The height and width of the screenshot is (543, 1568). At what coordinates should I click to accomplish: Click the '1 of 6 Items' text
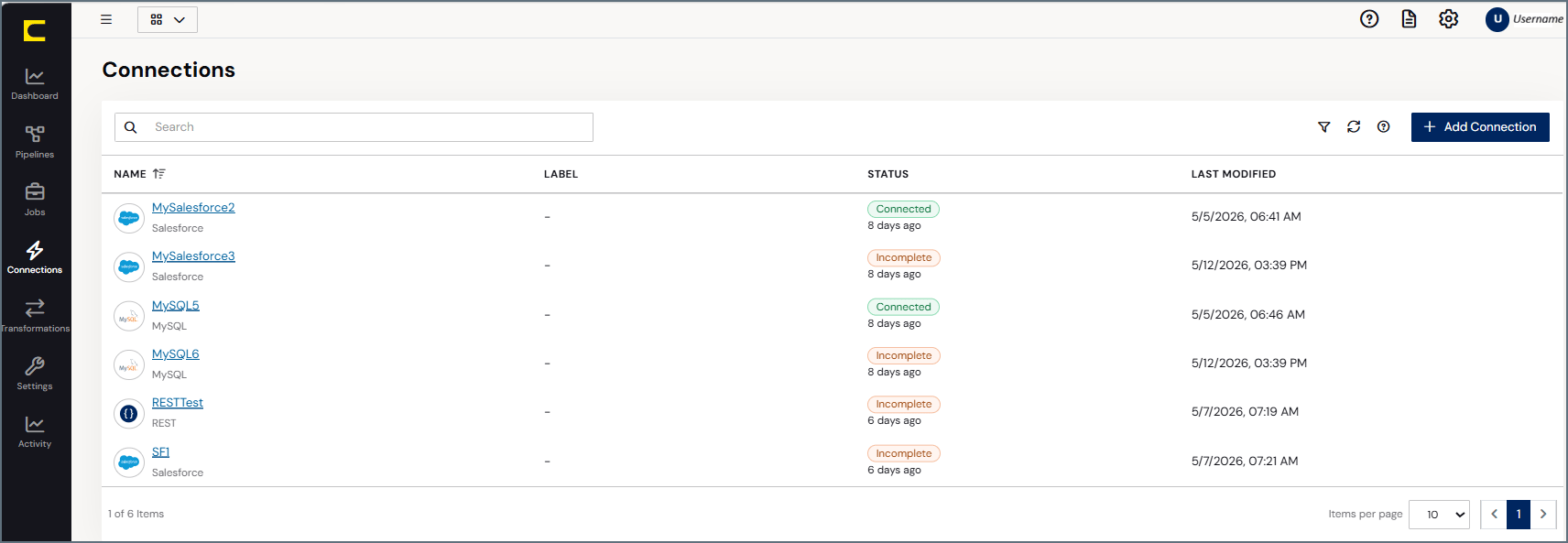[136, 514]
